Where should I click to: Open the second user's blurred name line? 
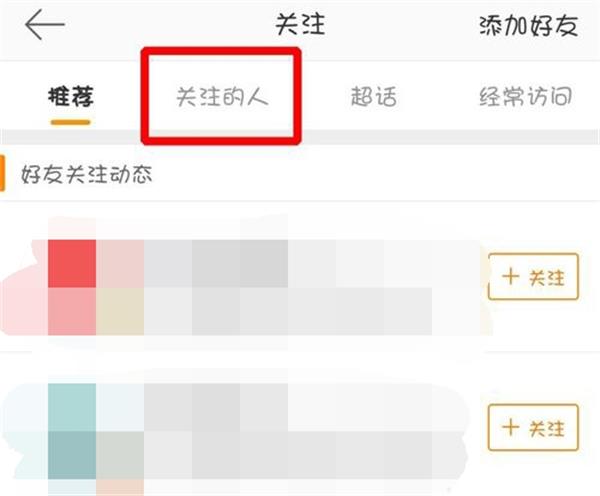(216, 408)
